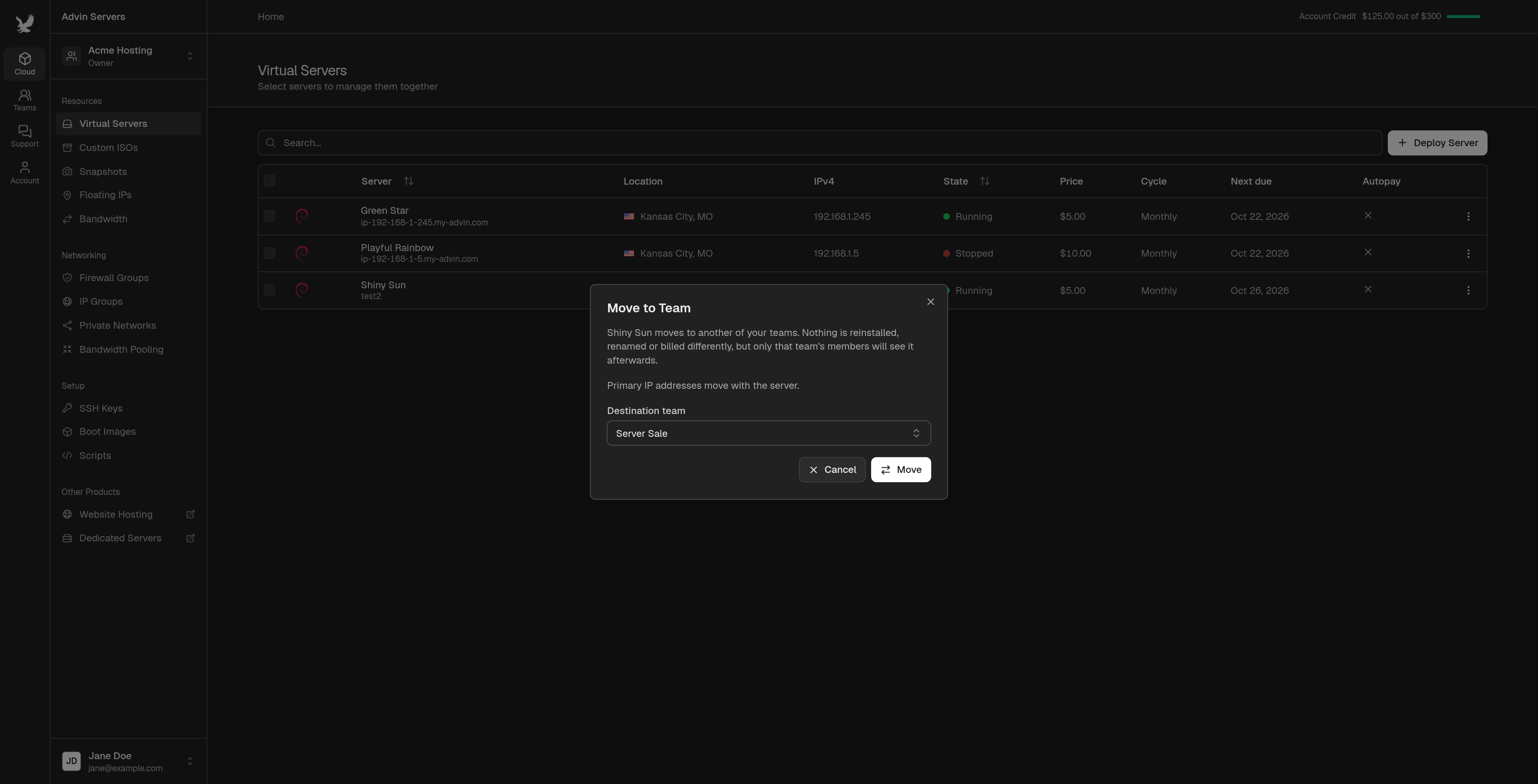
Task: Click autopay X for Playful Rainbow
Action: coord(1368,252)
